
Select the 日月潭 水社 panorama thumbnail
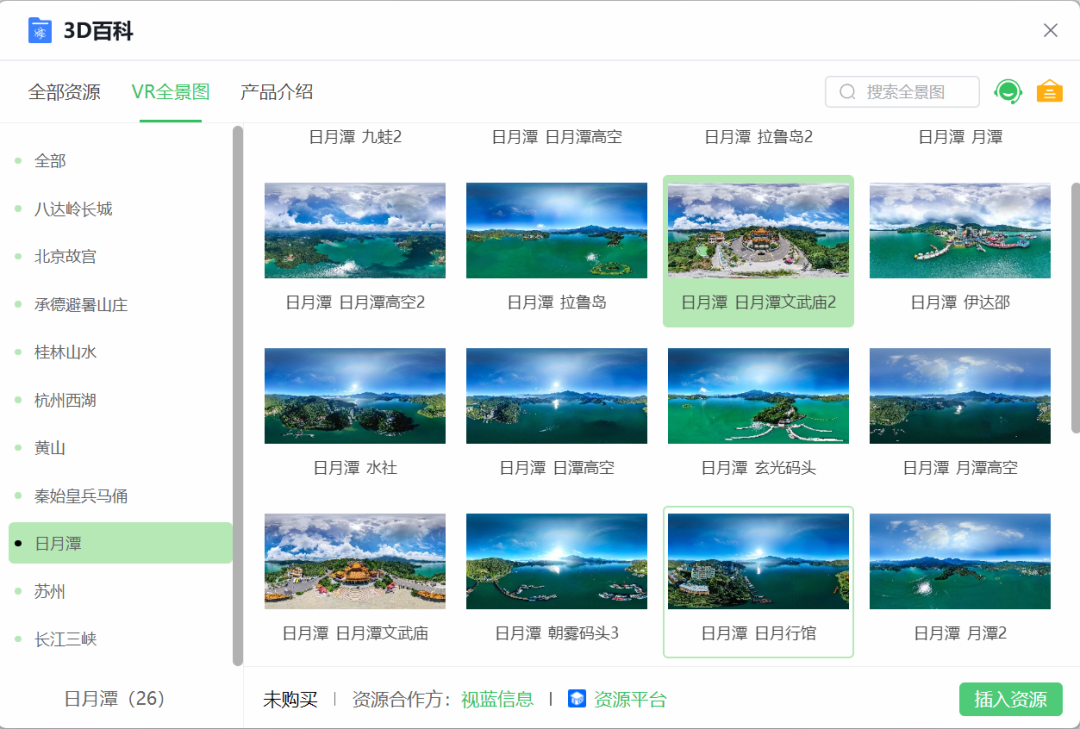click(x=354, y=395)
